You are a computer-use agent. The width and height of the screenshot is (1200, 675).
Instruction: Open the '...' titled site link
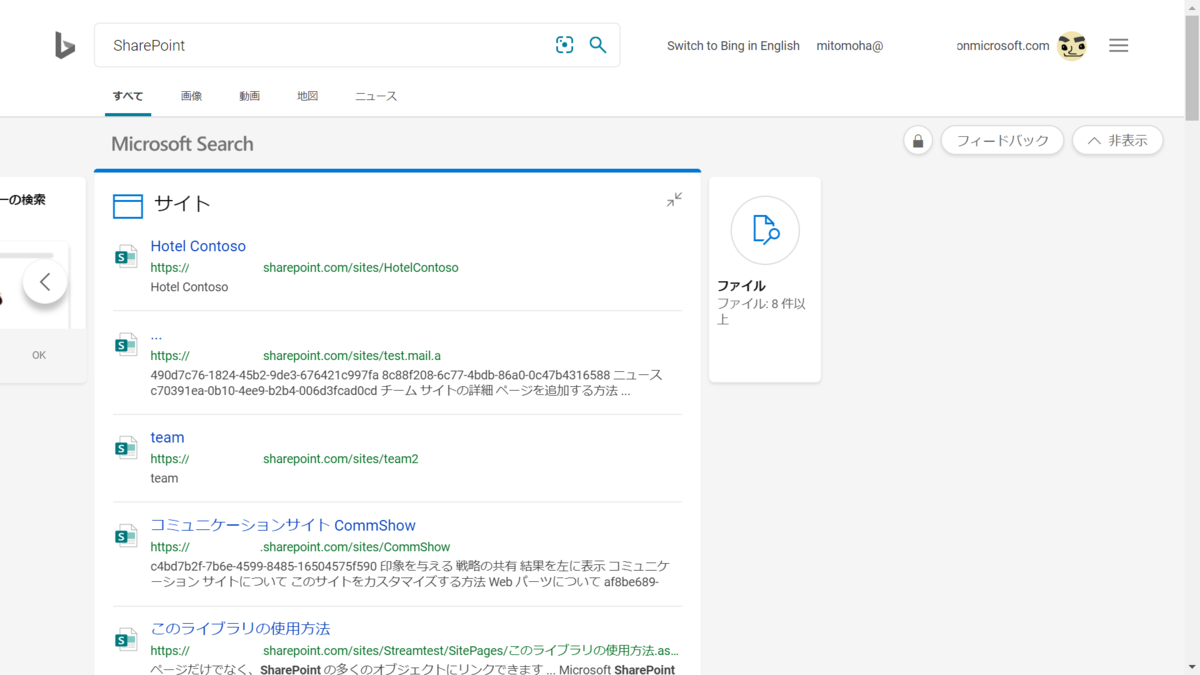156,334
